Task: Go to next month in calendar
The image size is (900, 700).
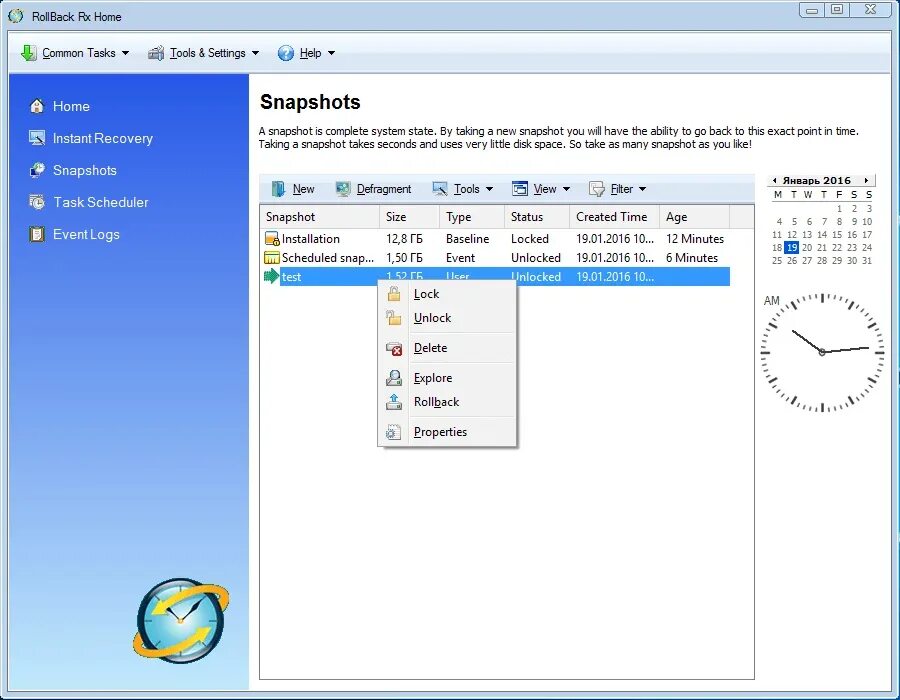Action: tap(866, 180)
